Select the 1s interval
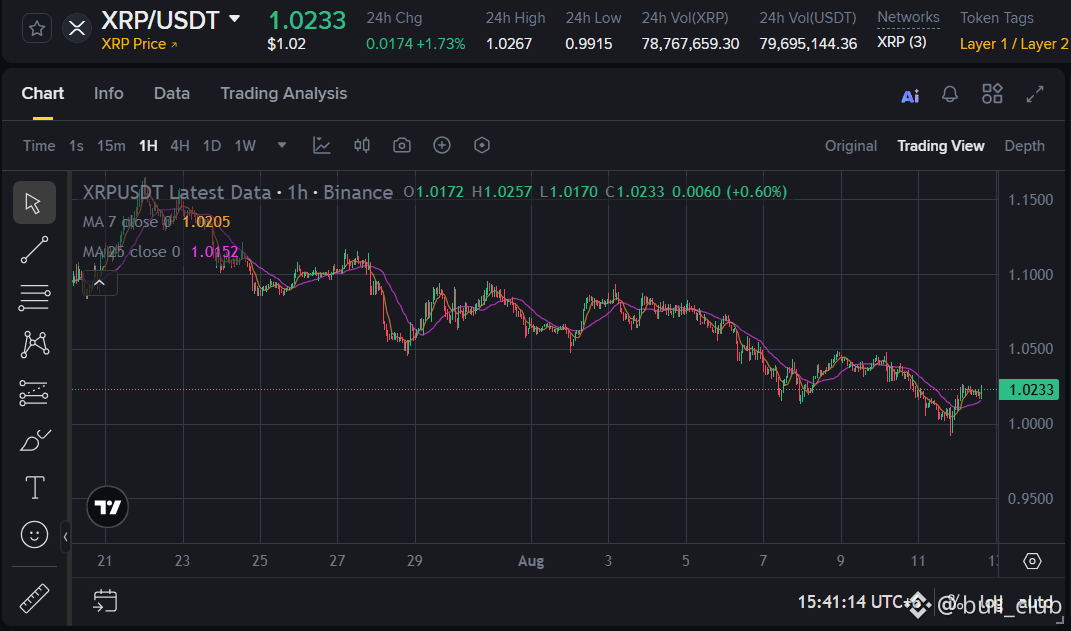This screenshot has height=631, width=1071. coord(76,145)
